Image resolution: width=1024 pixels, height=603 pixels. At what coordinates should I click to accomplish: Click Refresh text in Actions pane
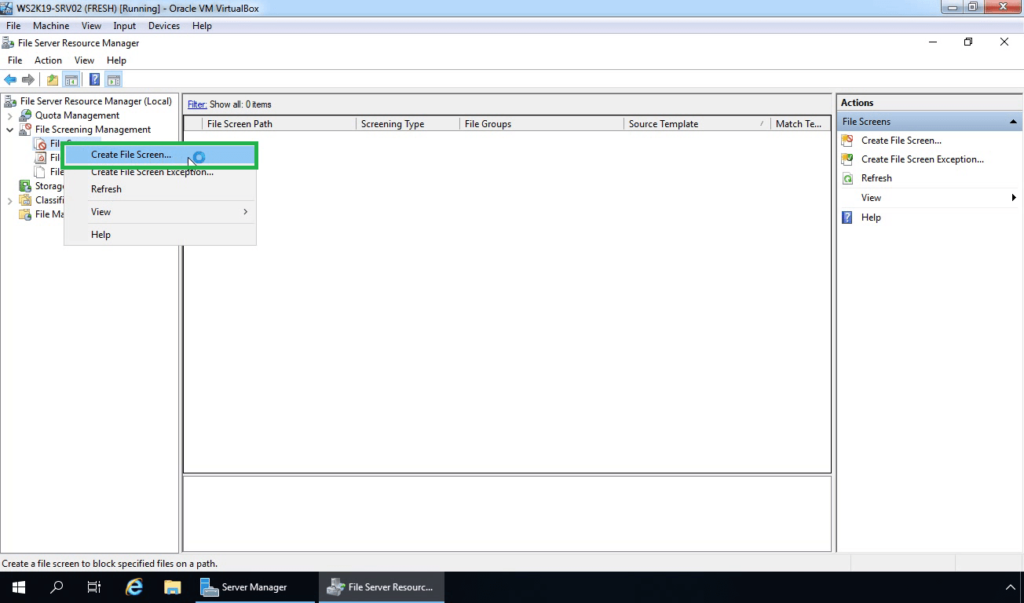click(876, 178)
